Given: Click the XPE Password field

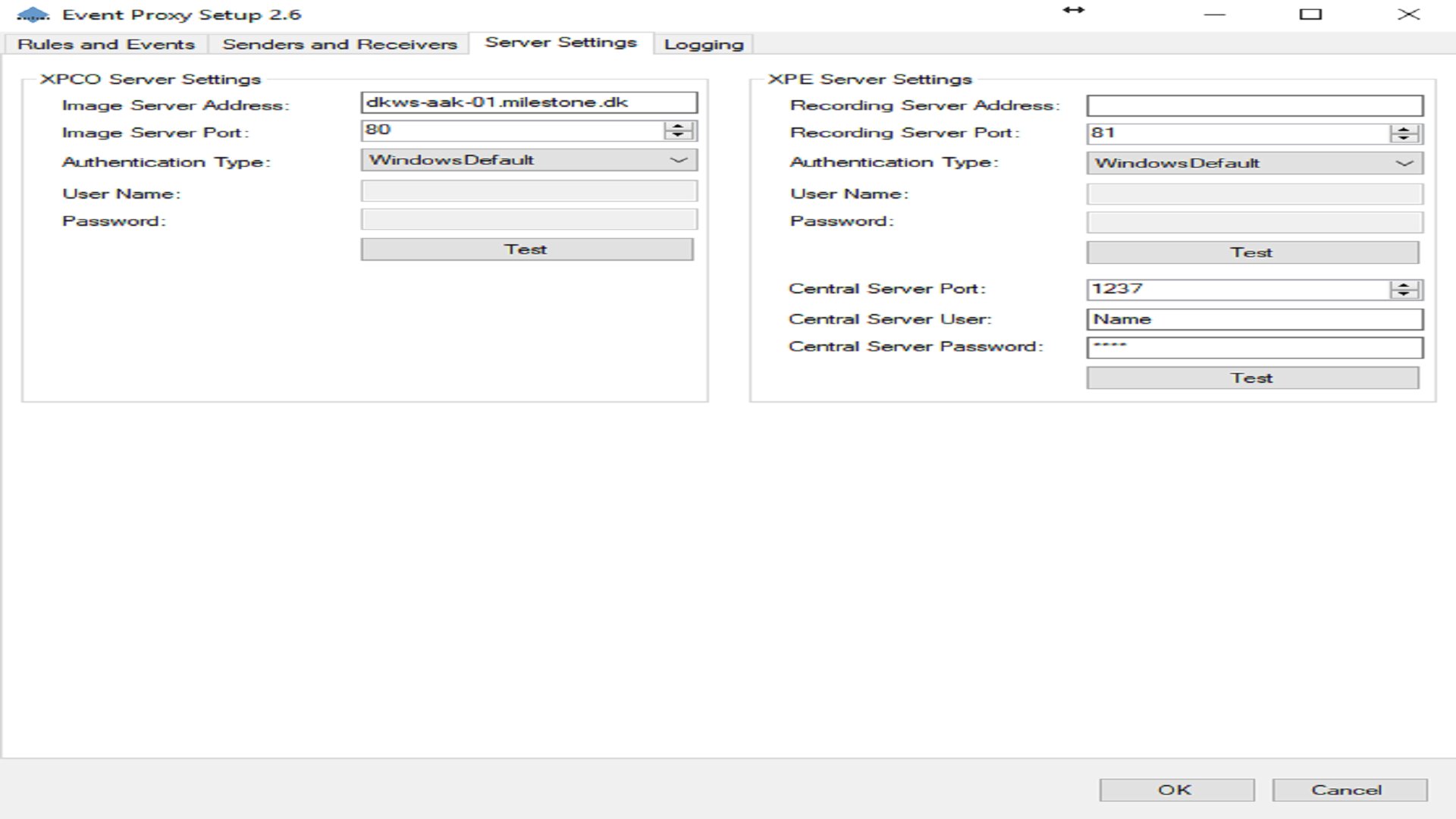Looking at the screenshot, I should [x=1255, y=222].
